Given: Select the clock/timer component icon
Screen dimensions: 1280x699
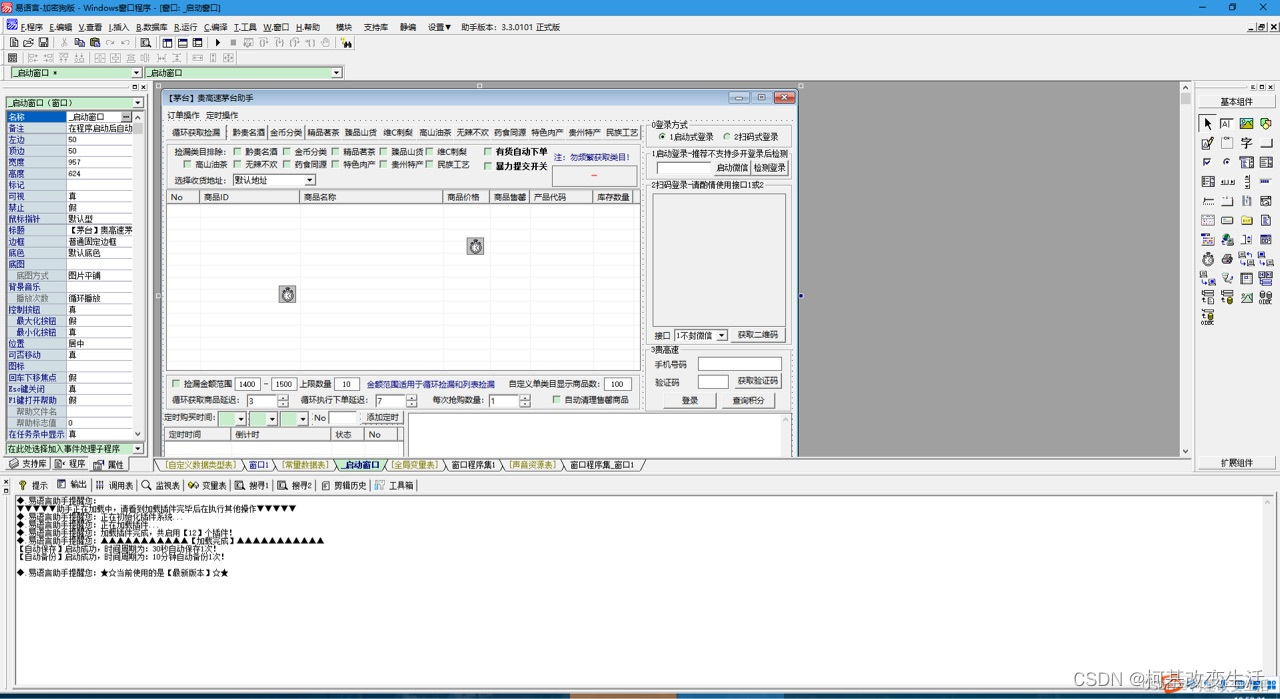Looking at the screenshot, I should click(x=1207, y=258).
